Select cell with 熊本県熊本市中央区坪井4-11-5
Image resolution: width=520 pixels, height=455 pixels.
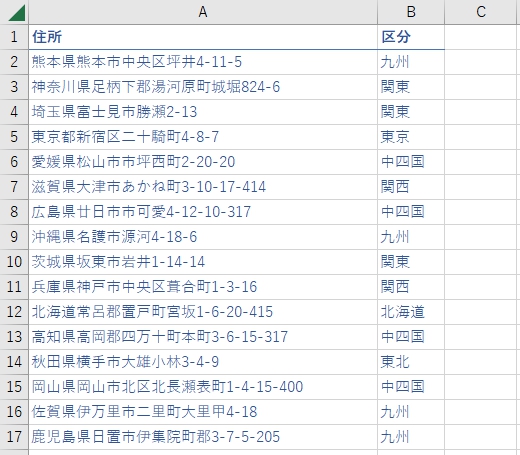tap(203, 62)
